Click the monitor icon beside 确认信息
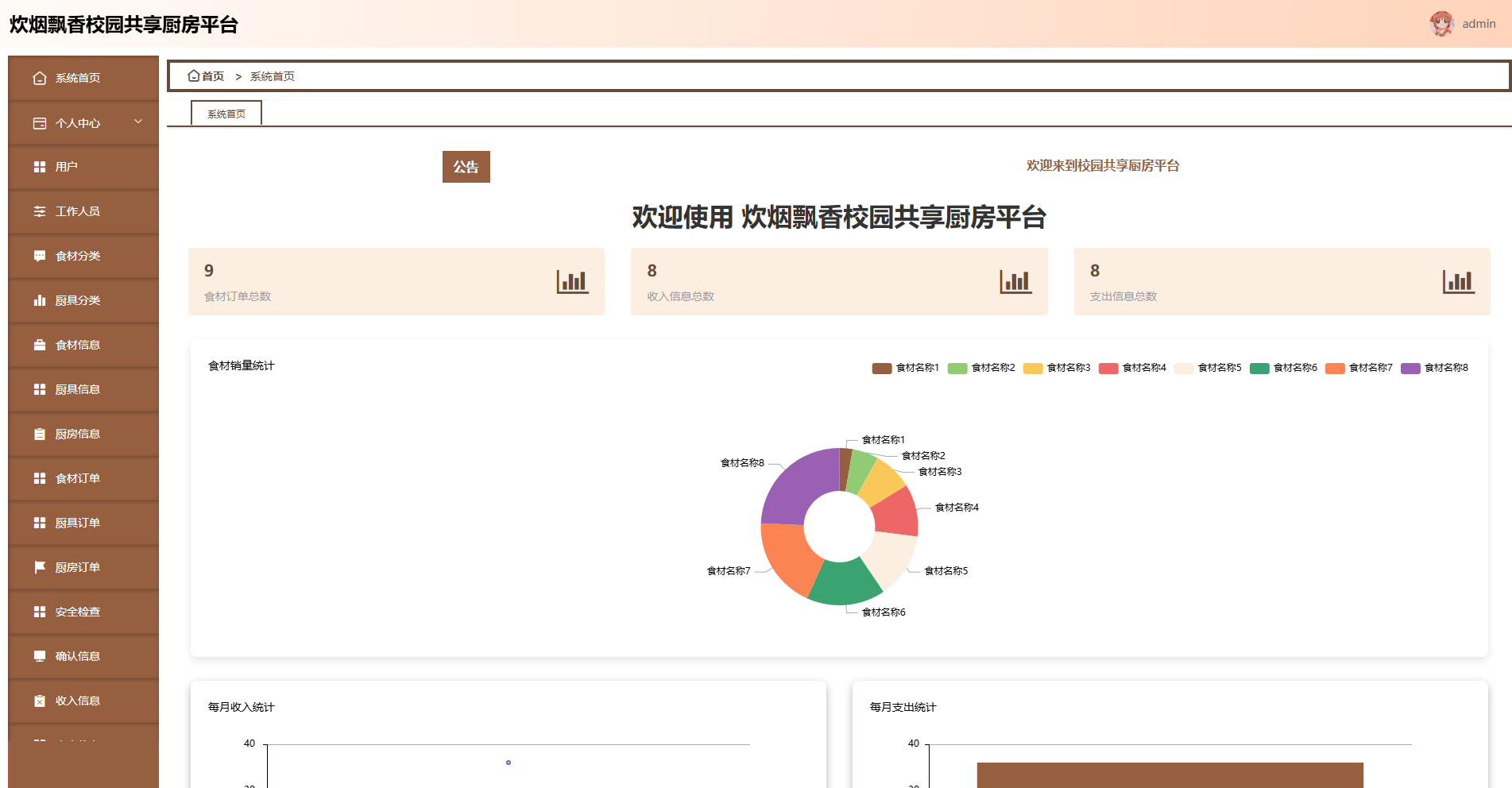Screen dimensions: 1512x788 point(40,656)
